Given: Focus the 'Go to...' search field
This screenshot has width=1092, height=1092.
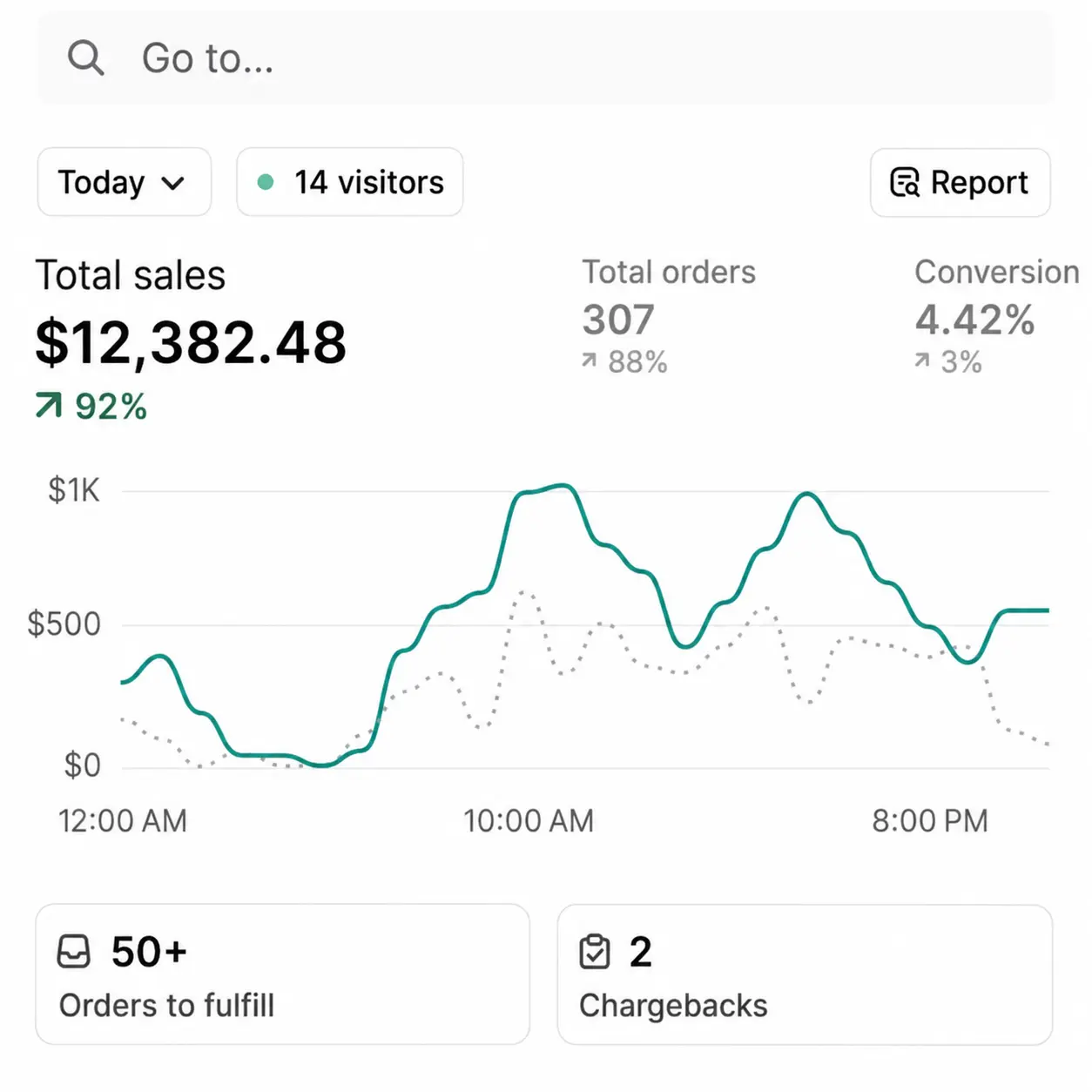Looking at the screenshot, I should coord(545,58).
